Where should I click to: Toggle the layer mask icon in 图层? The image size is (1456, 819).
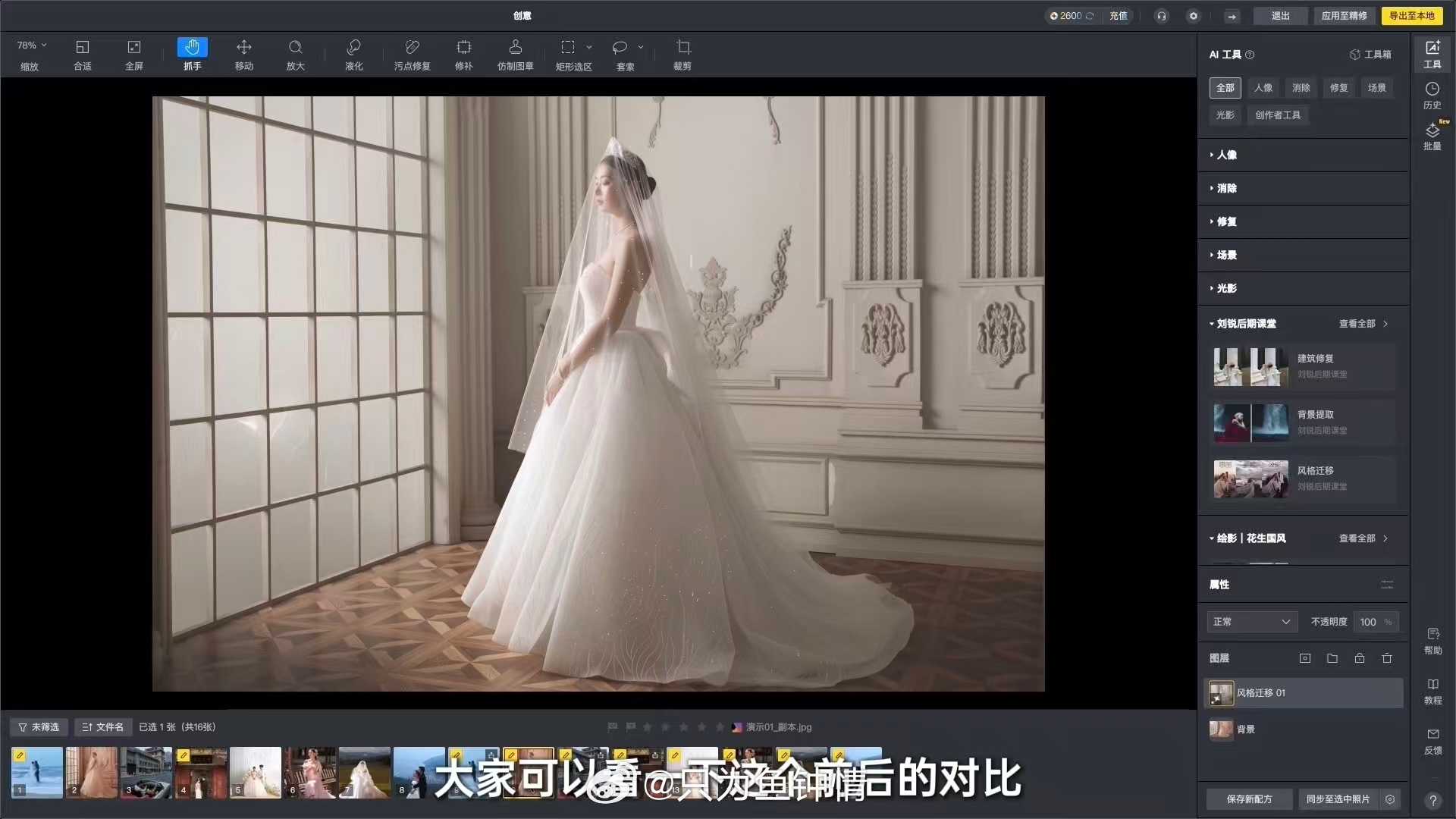pos(1305,658)
